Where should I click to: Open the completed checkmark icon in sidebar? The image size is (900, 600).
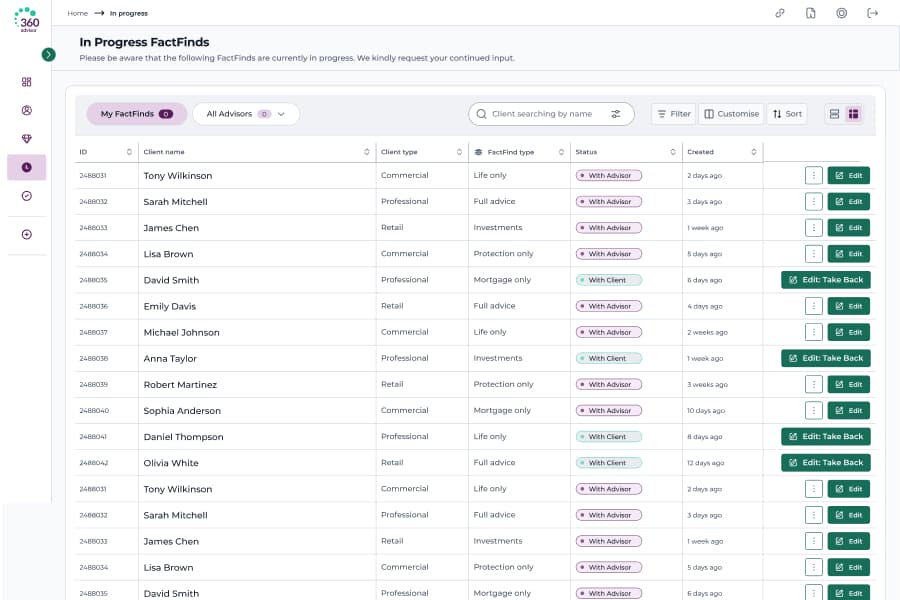(26, 196)
